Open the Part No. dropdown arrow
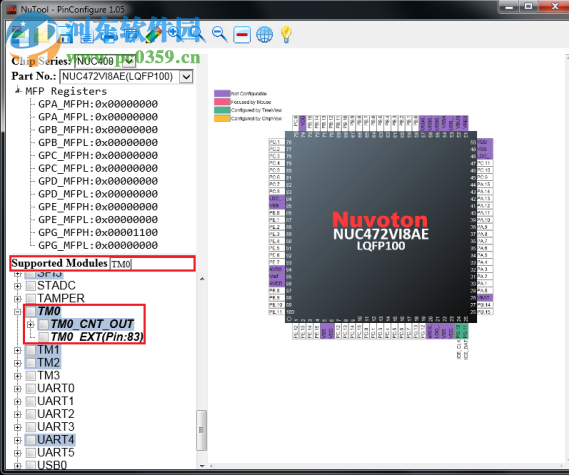The width and height of the screenshot is (569, 476). (187, 77)
